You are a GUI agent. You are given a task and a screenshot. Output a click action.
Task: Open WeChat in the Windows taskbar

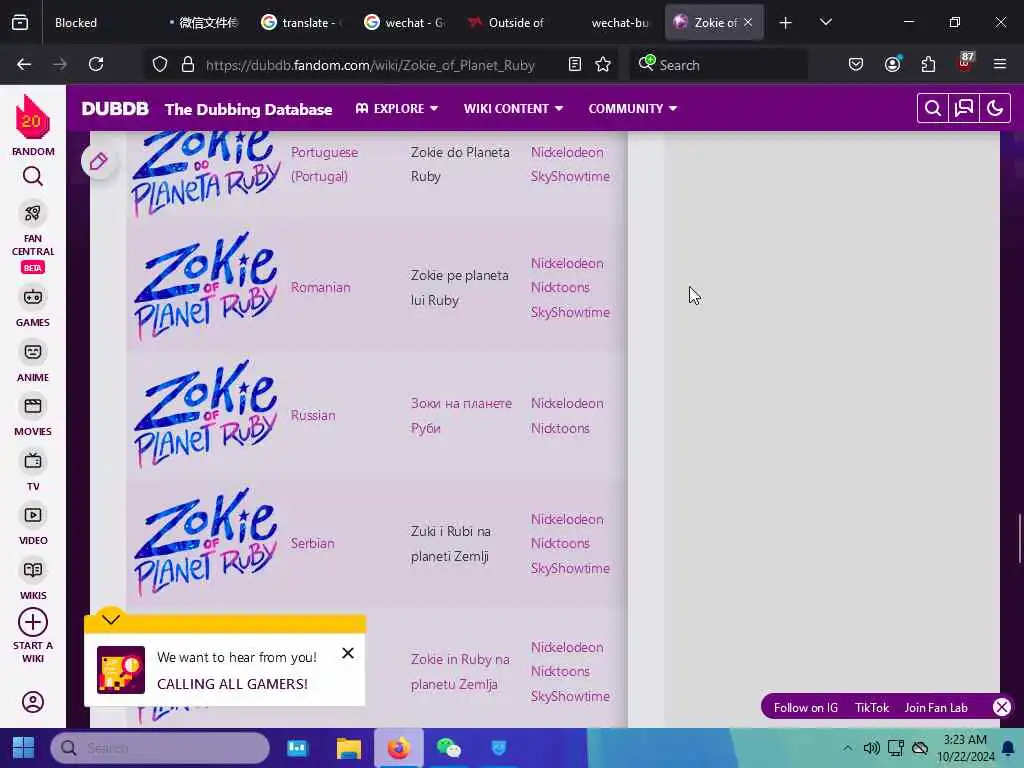pos(448,748)
